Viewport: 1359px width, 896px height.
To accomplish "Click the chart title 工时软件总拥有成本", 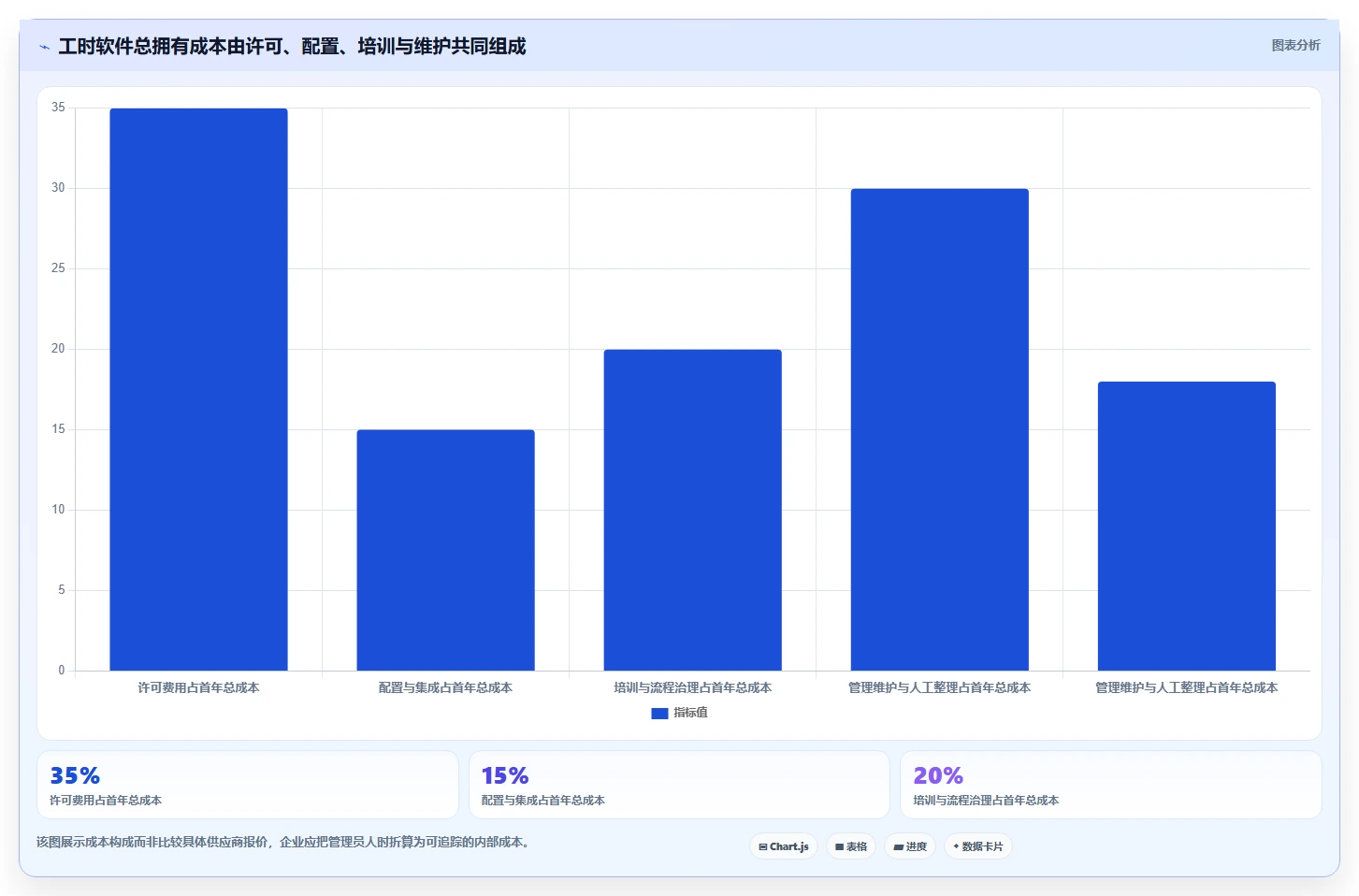I will click(292, 46).
